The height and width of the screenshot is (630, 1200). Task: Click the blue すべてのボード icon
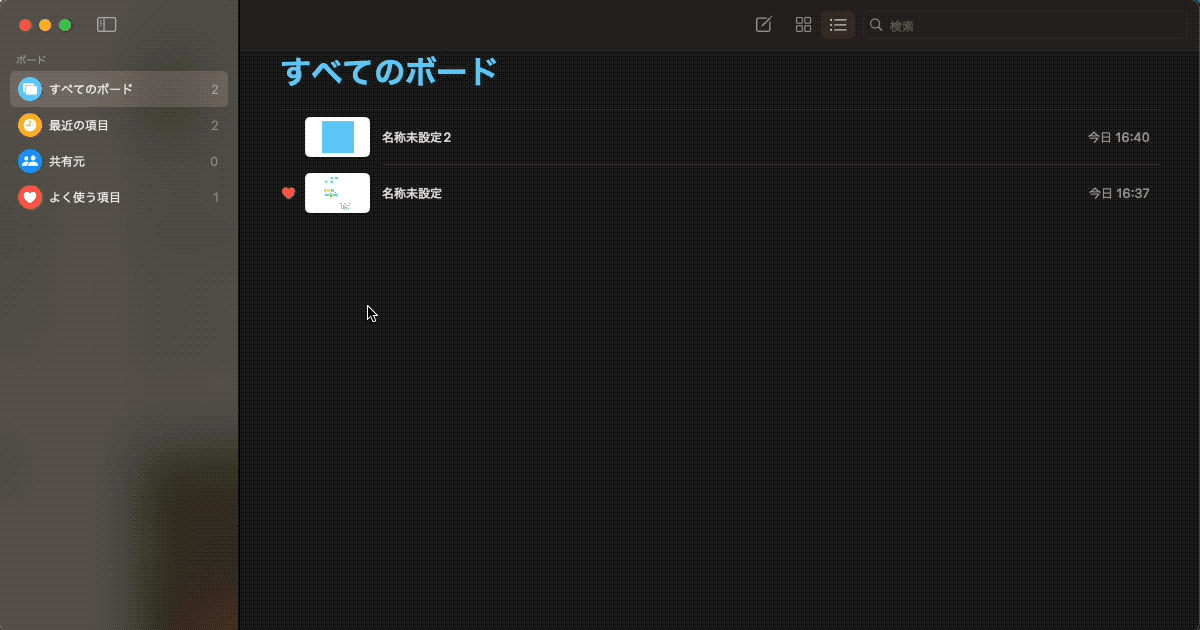(30, 89)
